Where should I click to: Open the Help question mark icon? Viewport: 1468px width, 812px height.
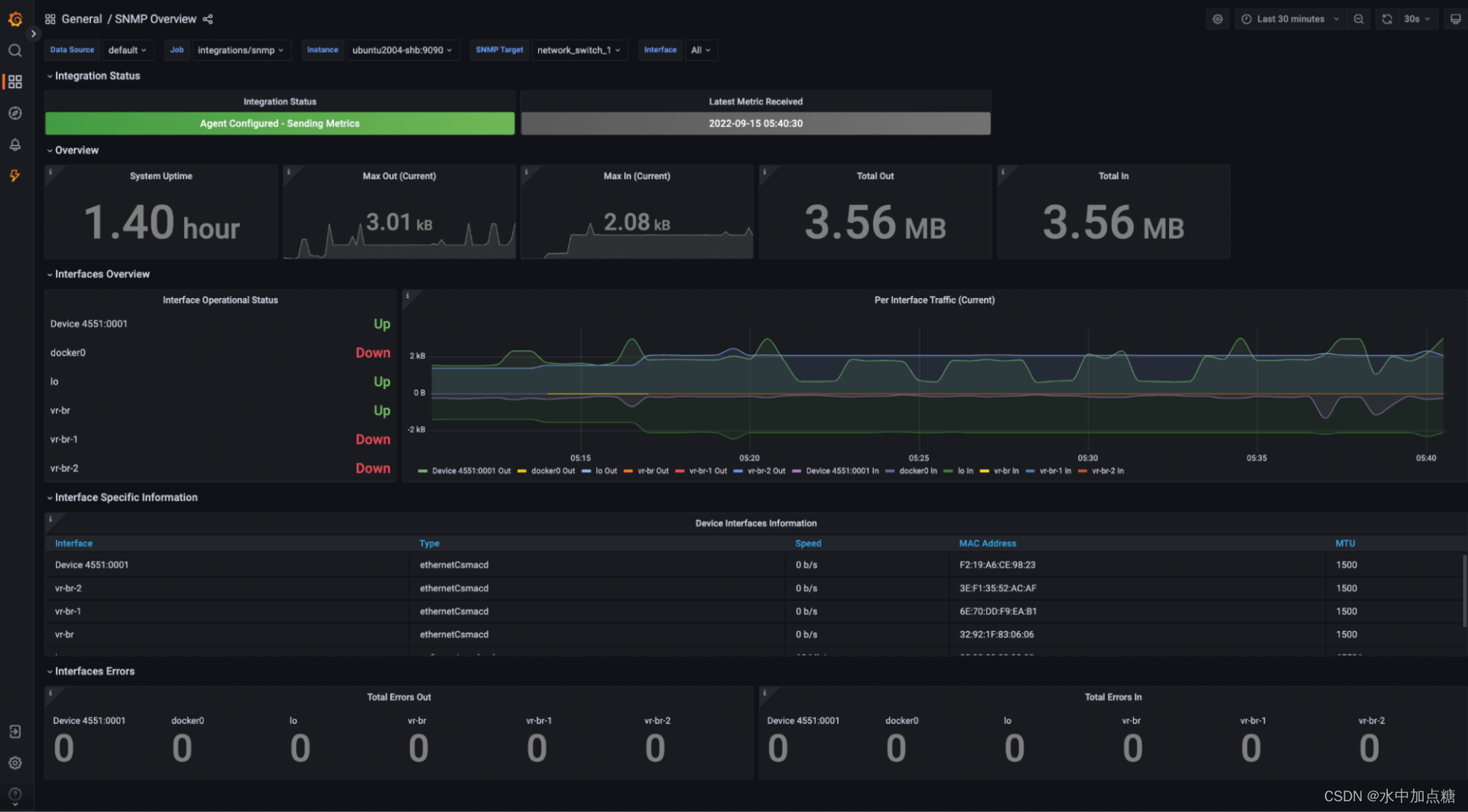pyautogui.click(x=15, y=794)
